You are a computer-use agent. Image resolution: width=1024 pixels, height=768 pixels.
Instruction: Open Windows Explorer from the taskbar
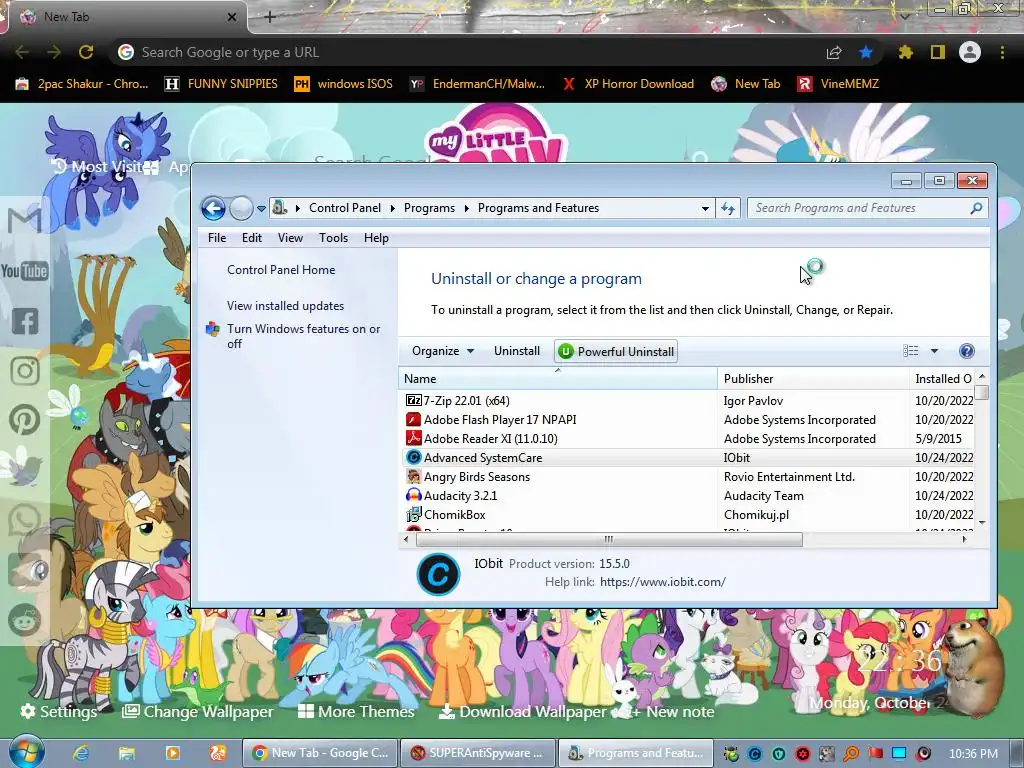point(126,753)
